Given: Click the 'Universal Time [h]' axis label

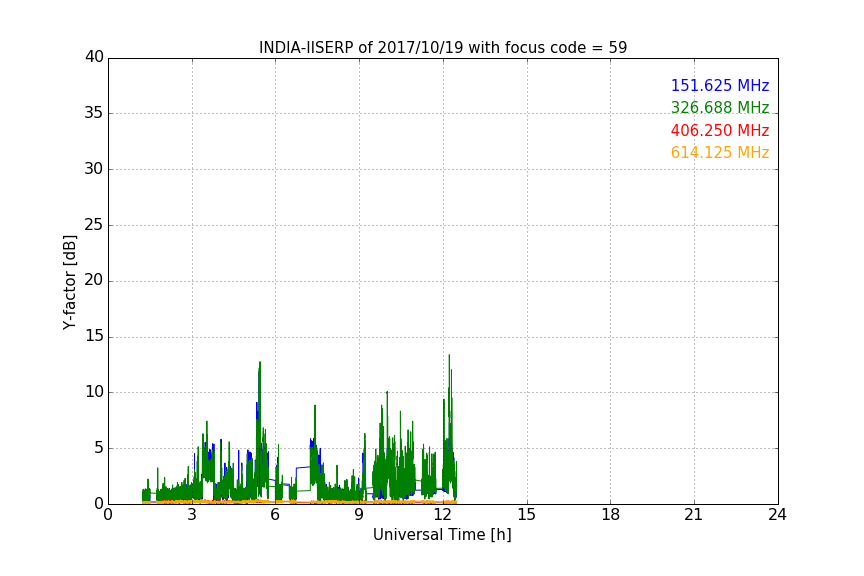Looking at the screenshot, I should tap(442, 535).
